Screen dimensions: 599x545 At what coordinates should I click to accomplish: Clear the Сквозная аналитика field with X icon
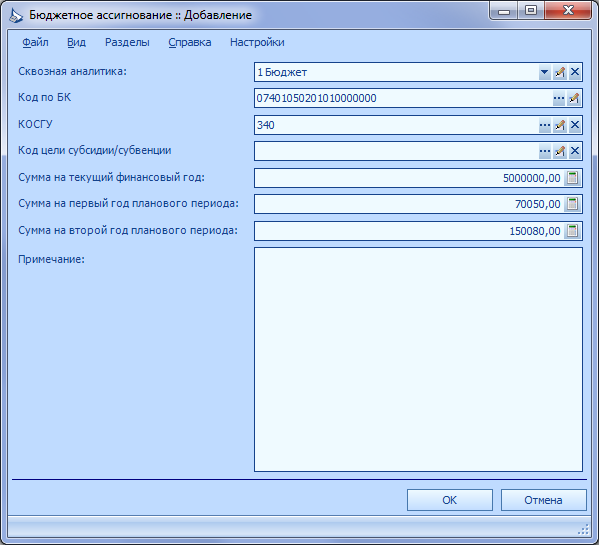(575, 72)
